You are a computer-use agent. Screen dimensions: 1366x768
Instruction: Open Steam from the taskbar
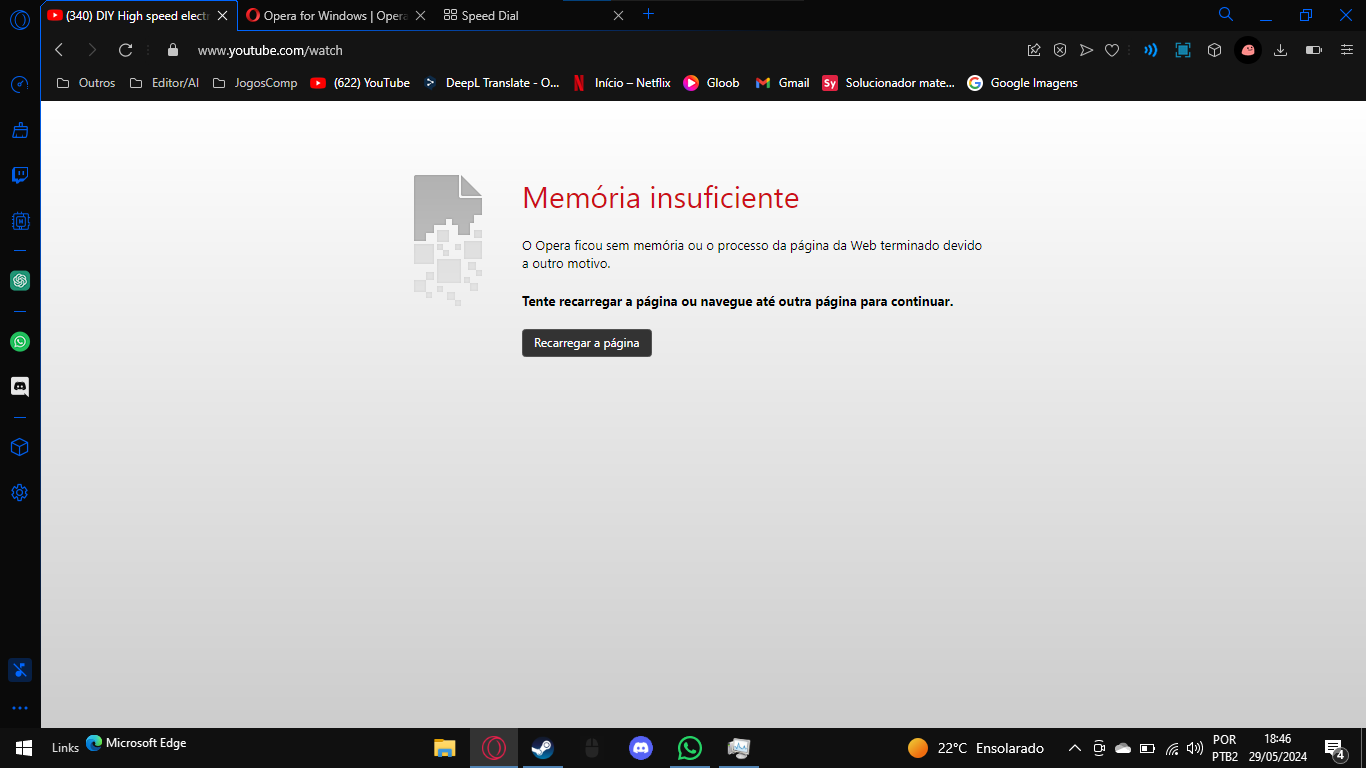[543, 748]
